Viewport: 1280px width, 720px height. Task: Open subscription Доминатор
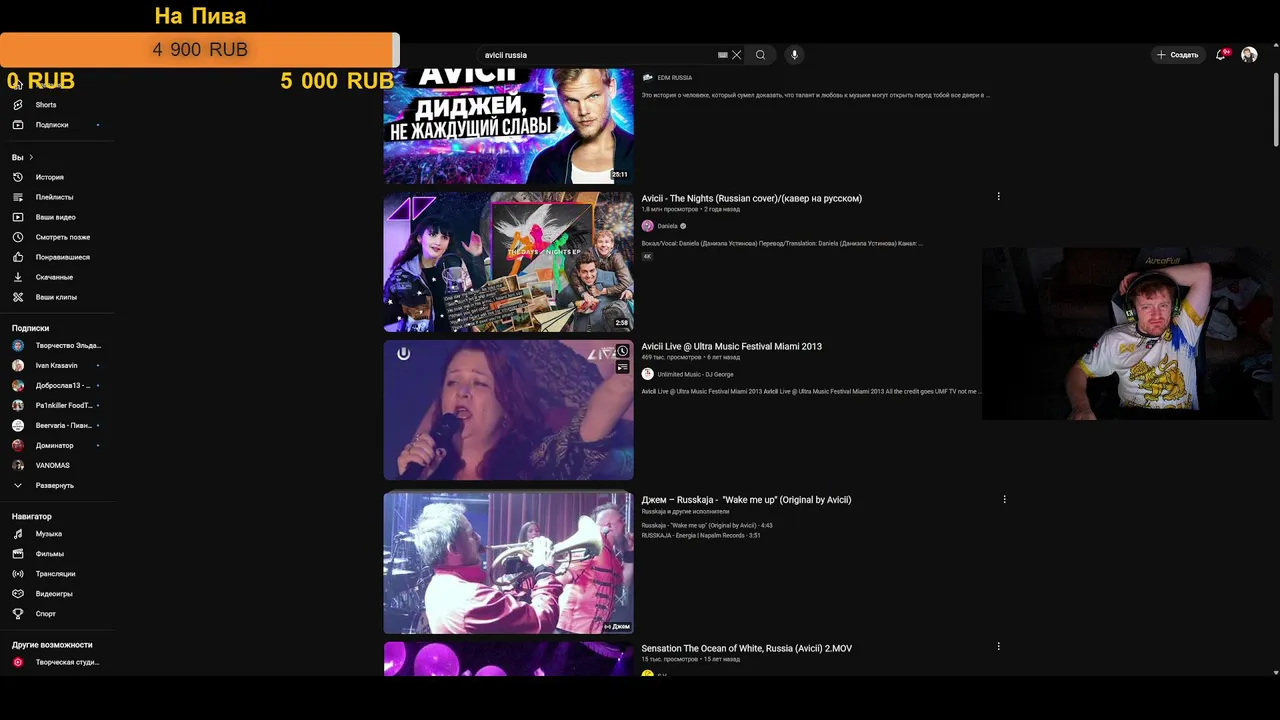[54, 445]
